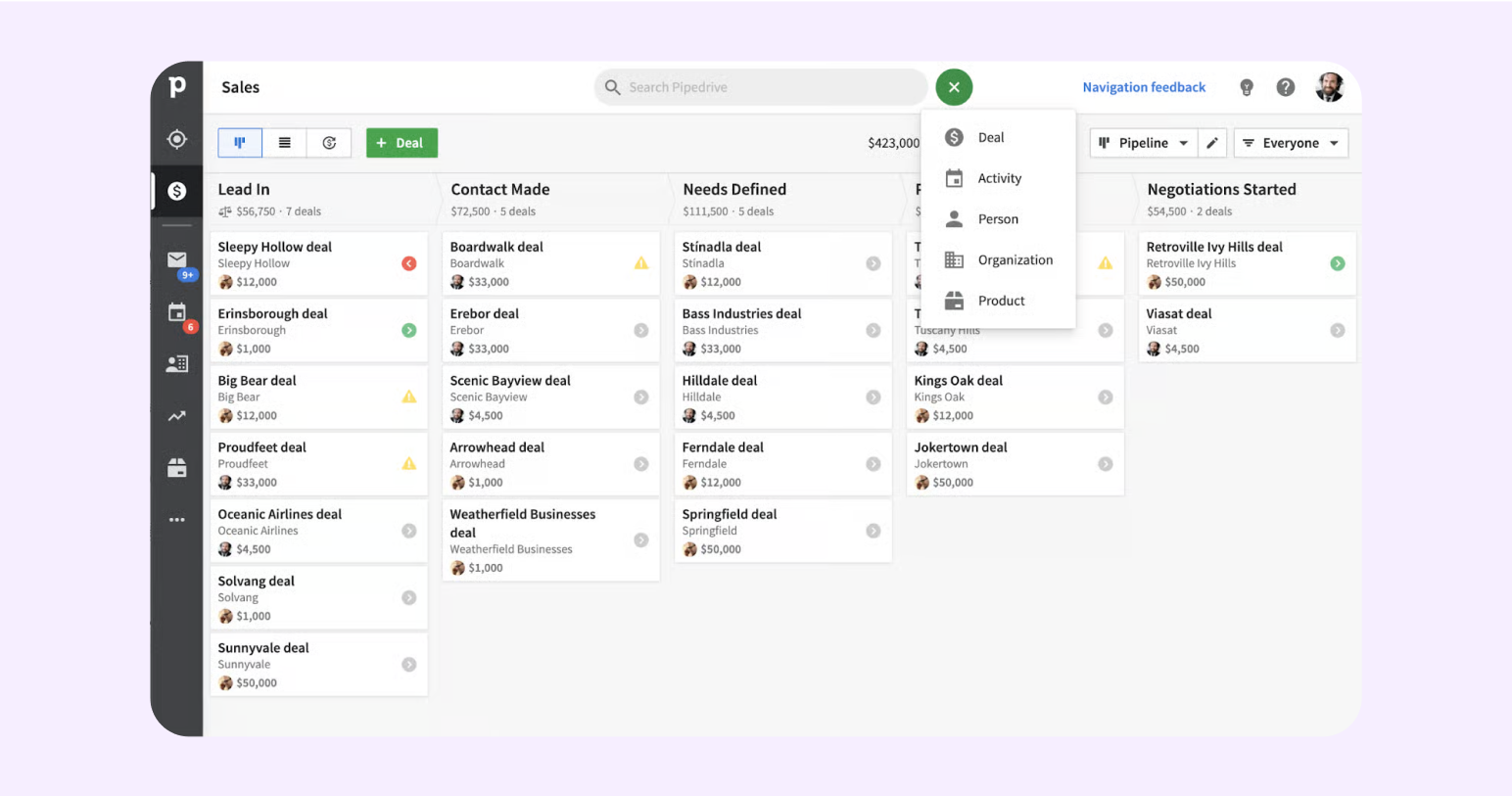
Task: Choose Organization in quick add menu
Action: point(1015,260)
